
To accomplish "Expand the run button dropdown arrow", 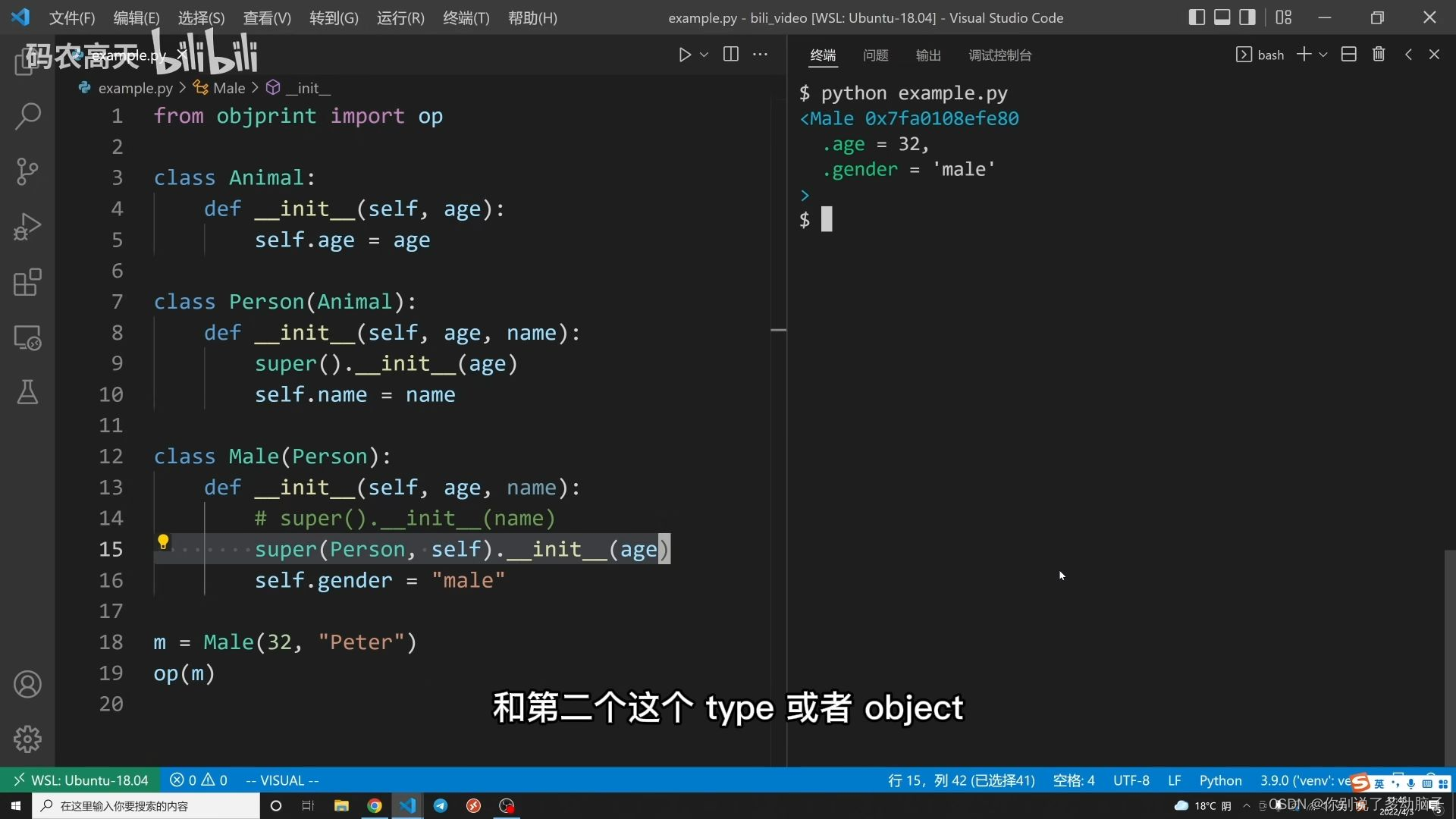I will point(704,55).
